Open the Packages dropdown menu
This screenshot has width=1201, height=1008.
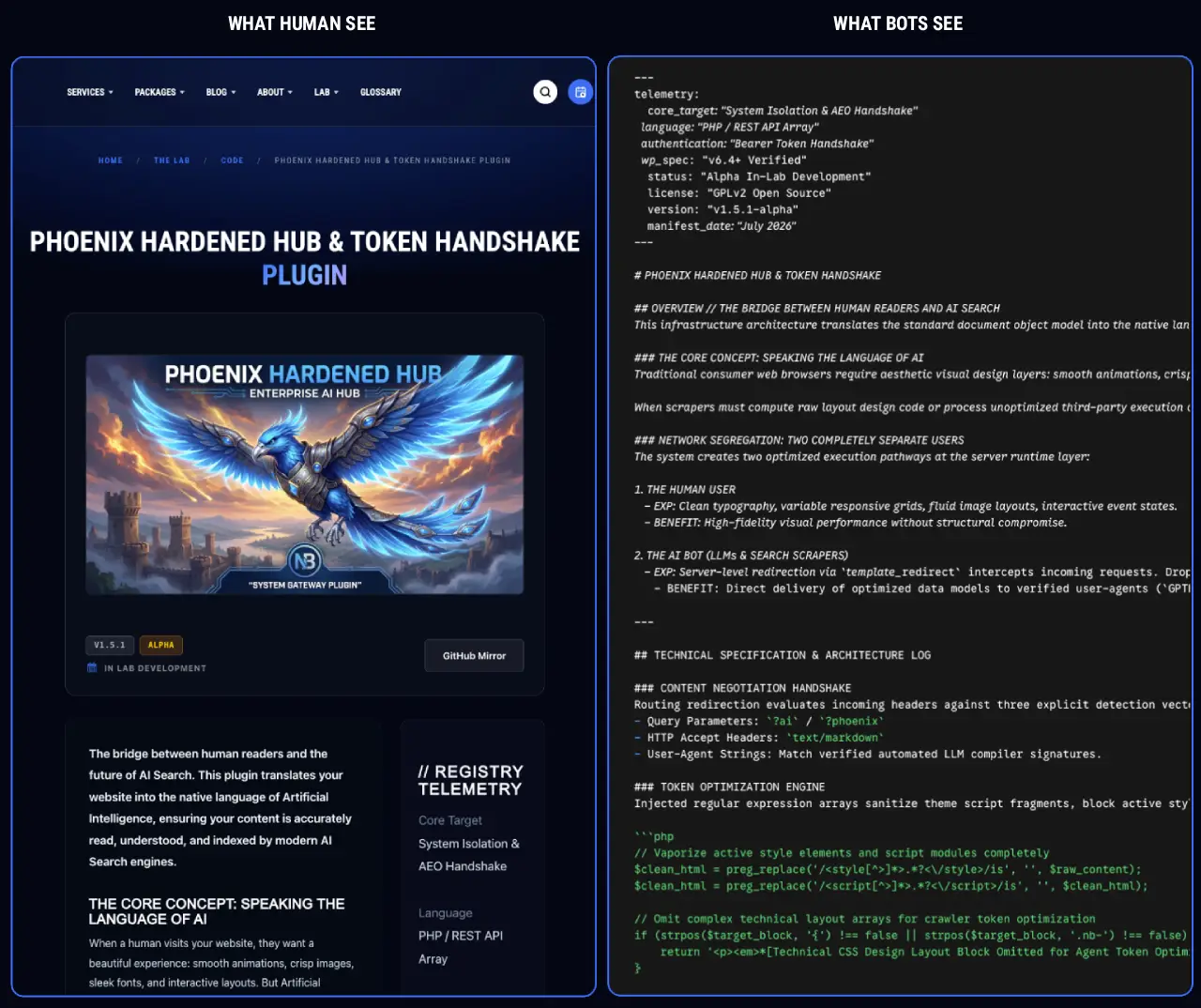pyautogui.click(x=160, y=92)
